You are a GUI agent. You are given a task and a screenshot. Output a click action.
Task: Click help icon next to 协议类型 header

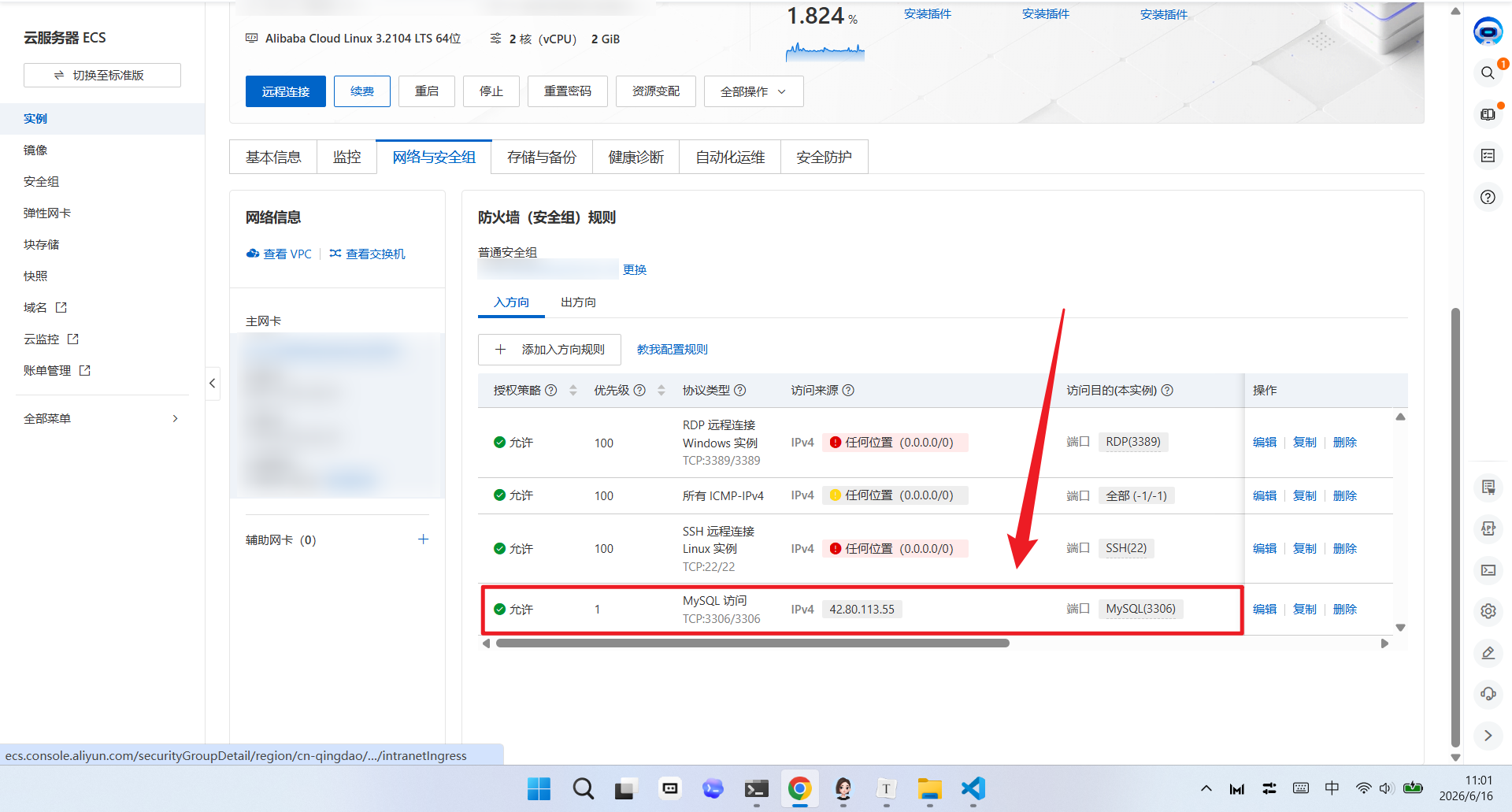(740, 391)
